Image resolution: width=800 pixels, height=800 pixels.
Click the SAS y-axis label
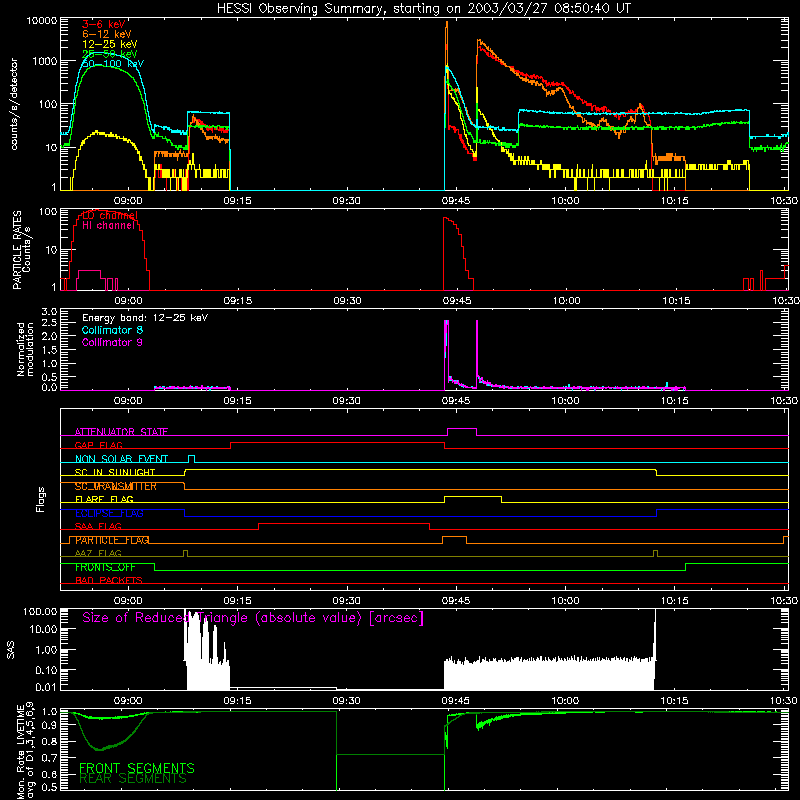tap(10, 650)
